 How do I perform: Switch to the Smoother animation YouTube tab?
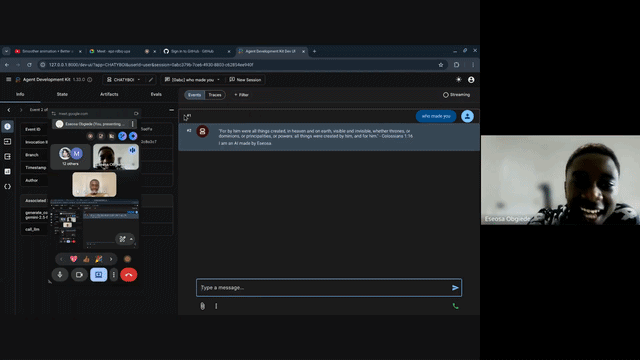(x=48, y=51)
